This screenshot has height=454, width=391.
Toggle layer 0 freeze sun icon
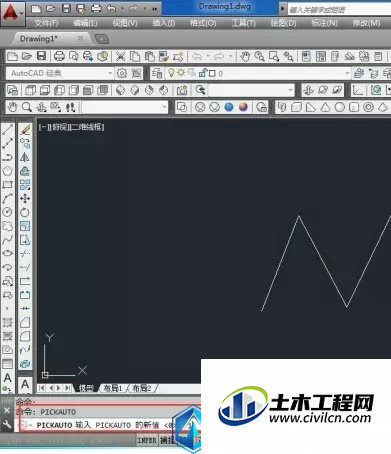[x=181, y=72]
